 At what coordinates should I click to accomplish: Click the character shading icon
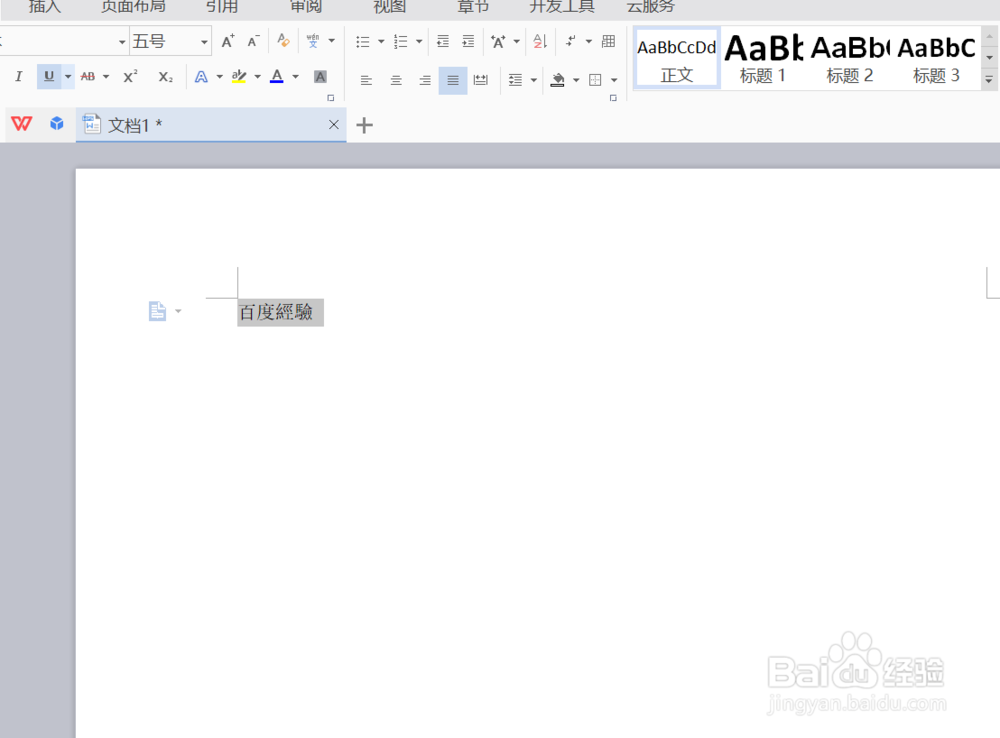click(320, 77)
